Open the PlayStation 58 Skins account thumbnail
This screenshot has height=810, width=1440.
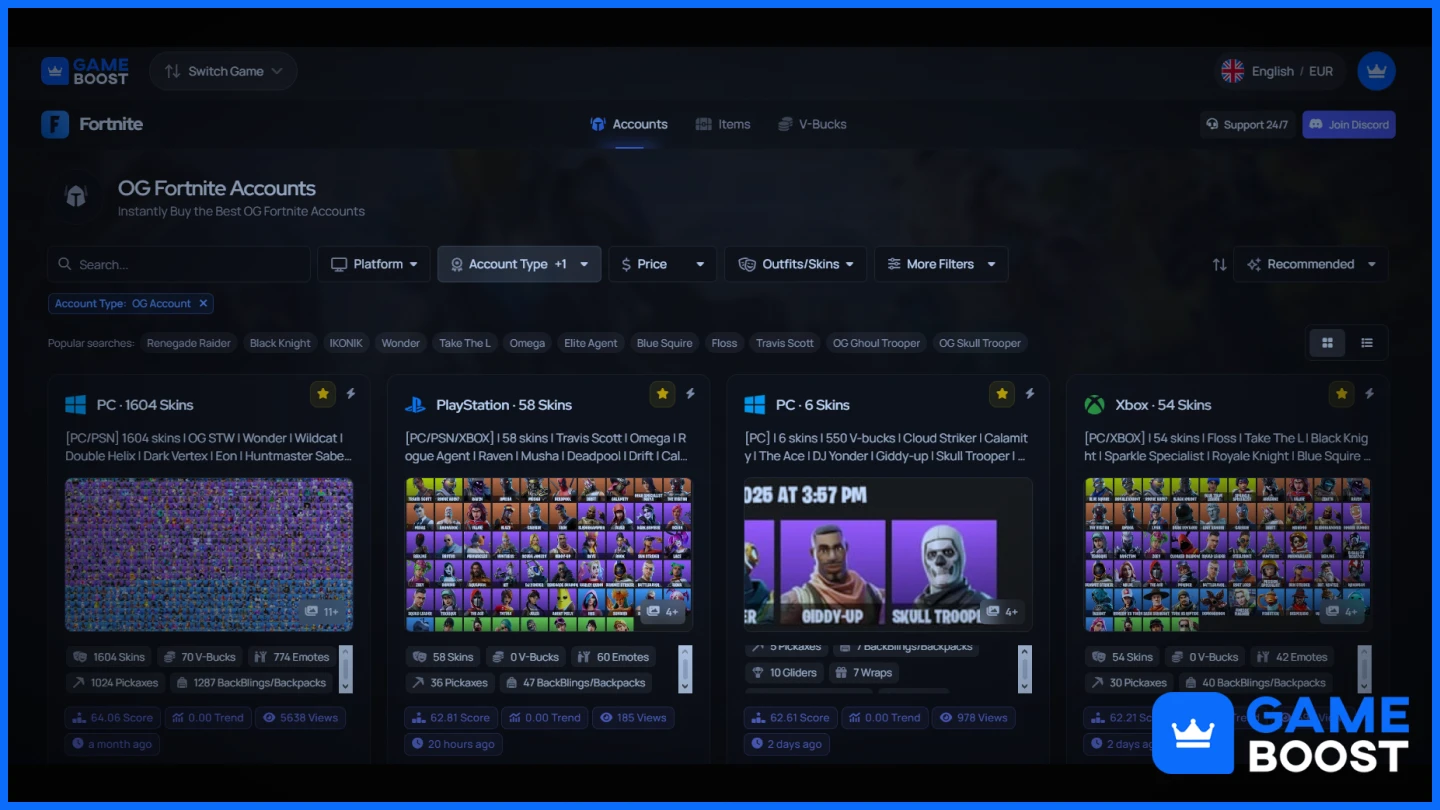(x=548, y=554)
